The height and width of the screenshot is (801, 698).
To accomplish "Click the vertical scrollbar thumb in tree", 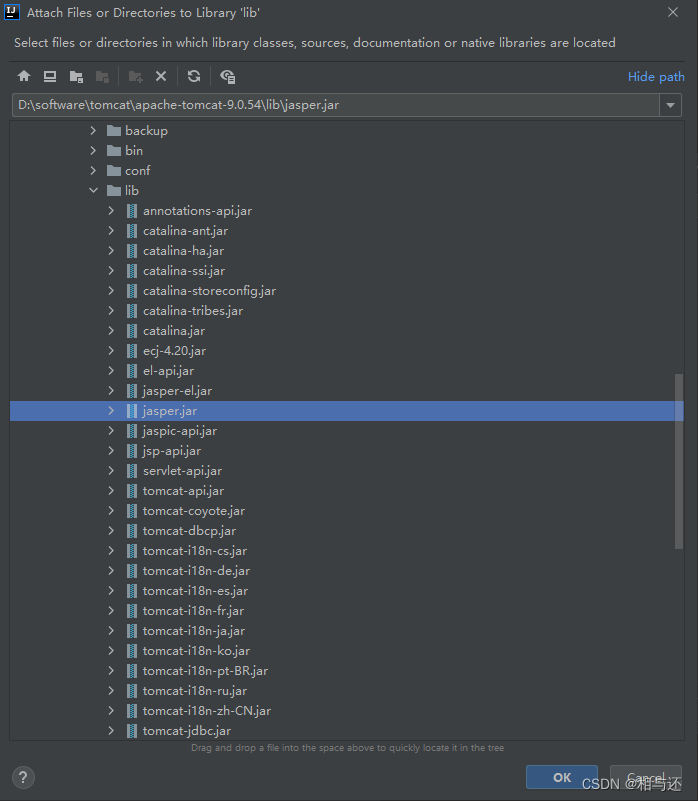I will pyautogui.click(x=679, y=461).
